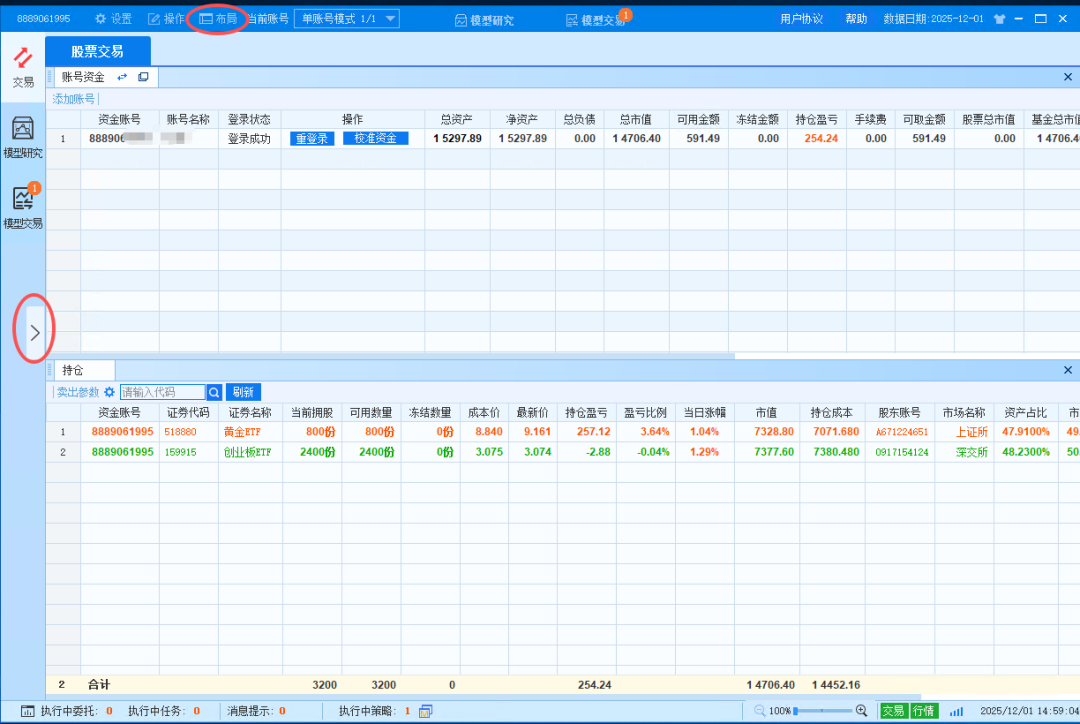The width and height of the screenshot is (1080, 724).
Task: Open the 模型研究 sidebar icon
Action: pyautogui.click(x=22, y=137)
